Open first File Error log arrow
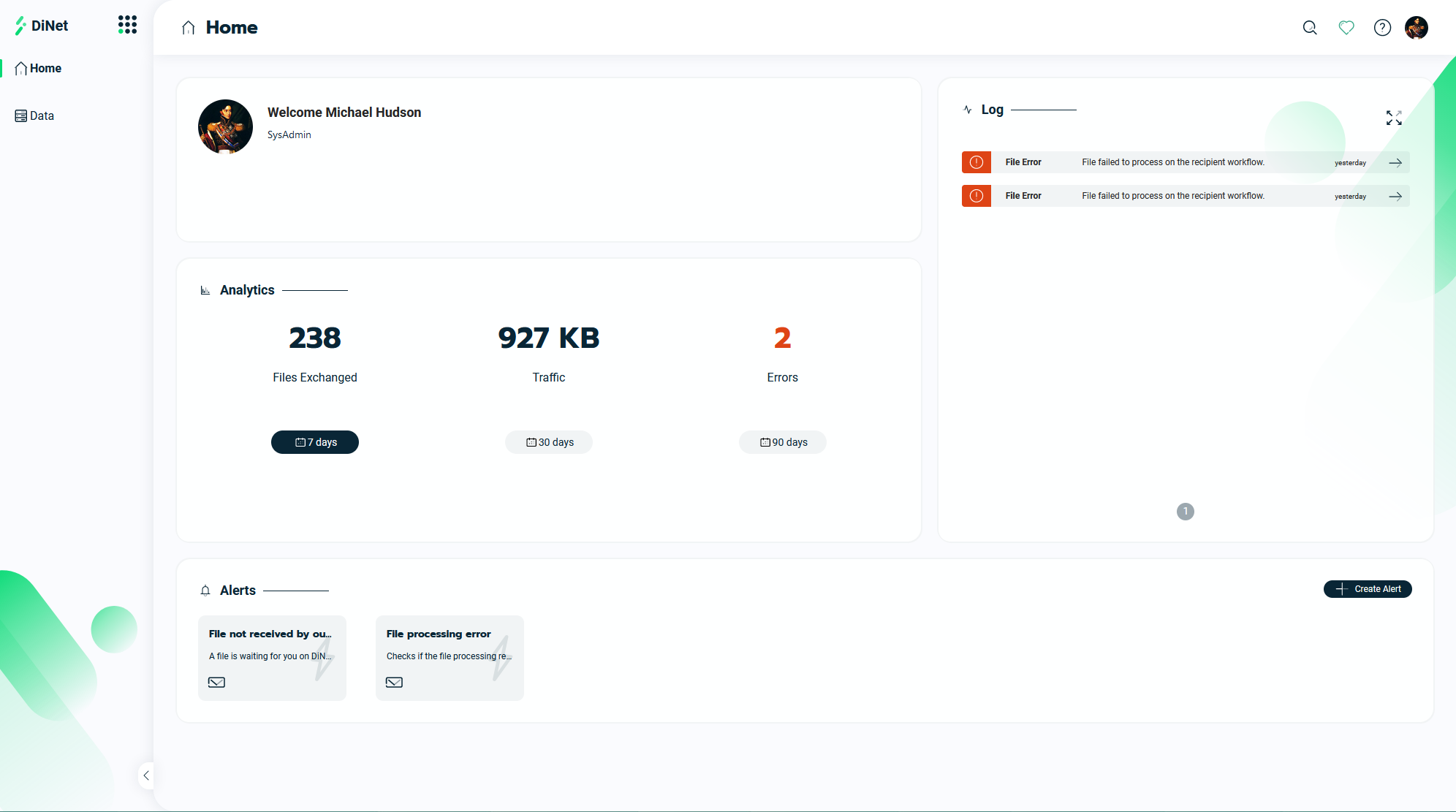 pyautogui.click(x=1395, y=163)
